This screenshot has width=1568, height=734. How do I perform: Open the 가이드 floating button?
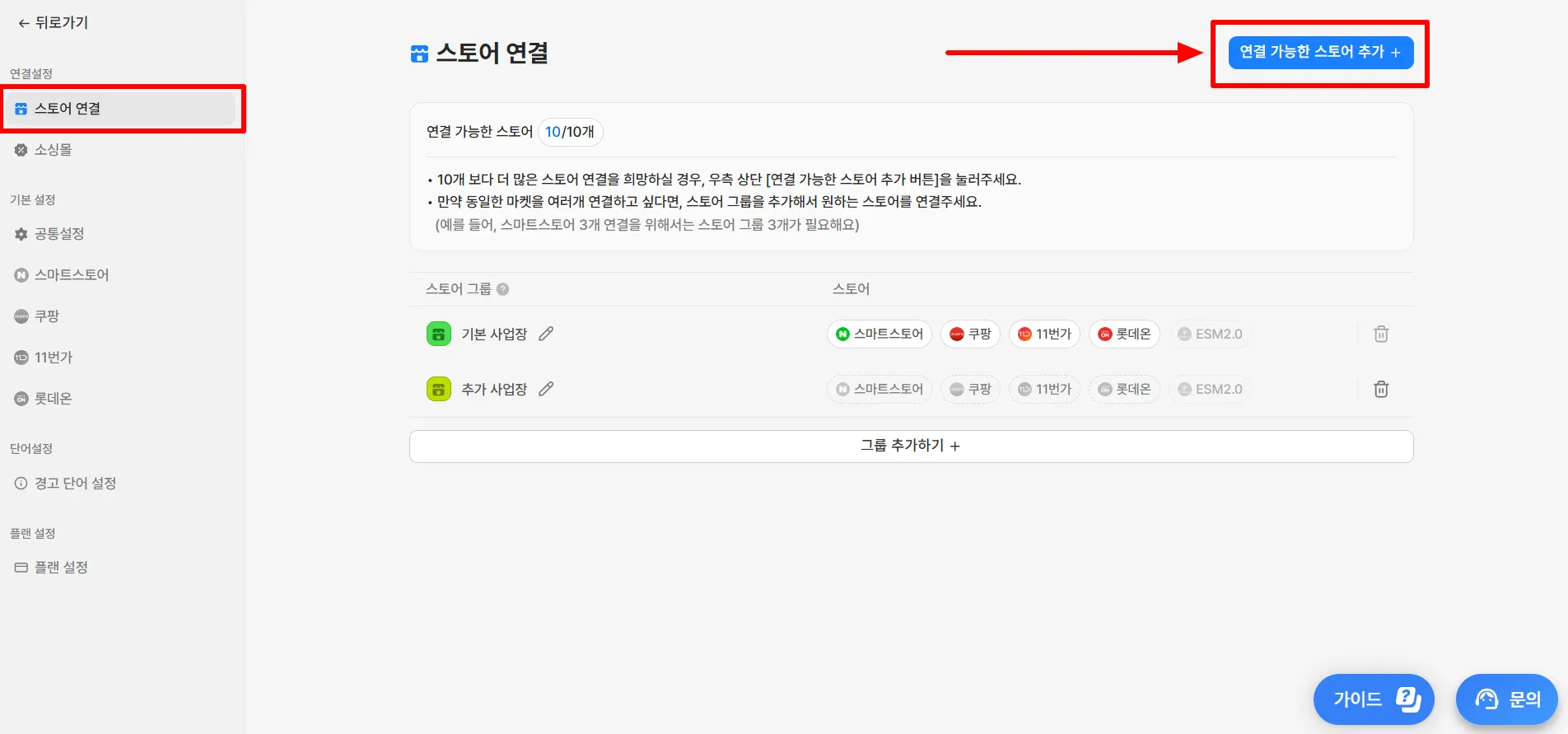point(1374,699)
